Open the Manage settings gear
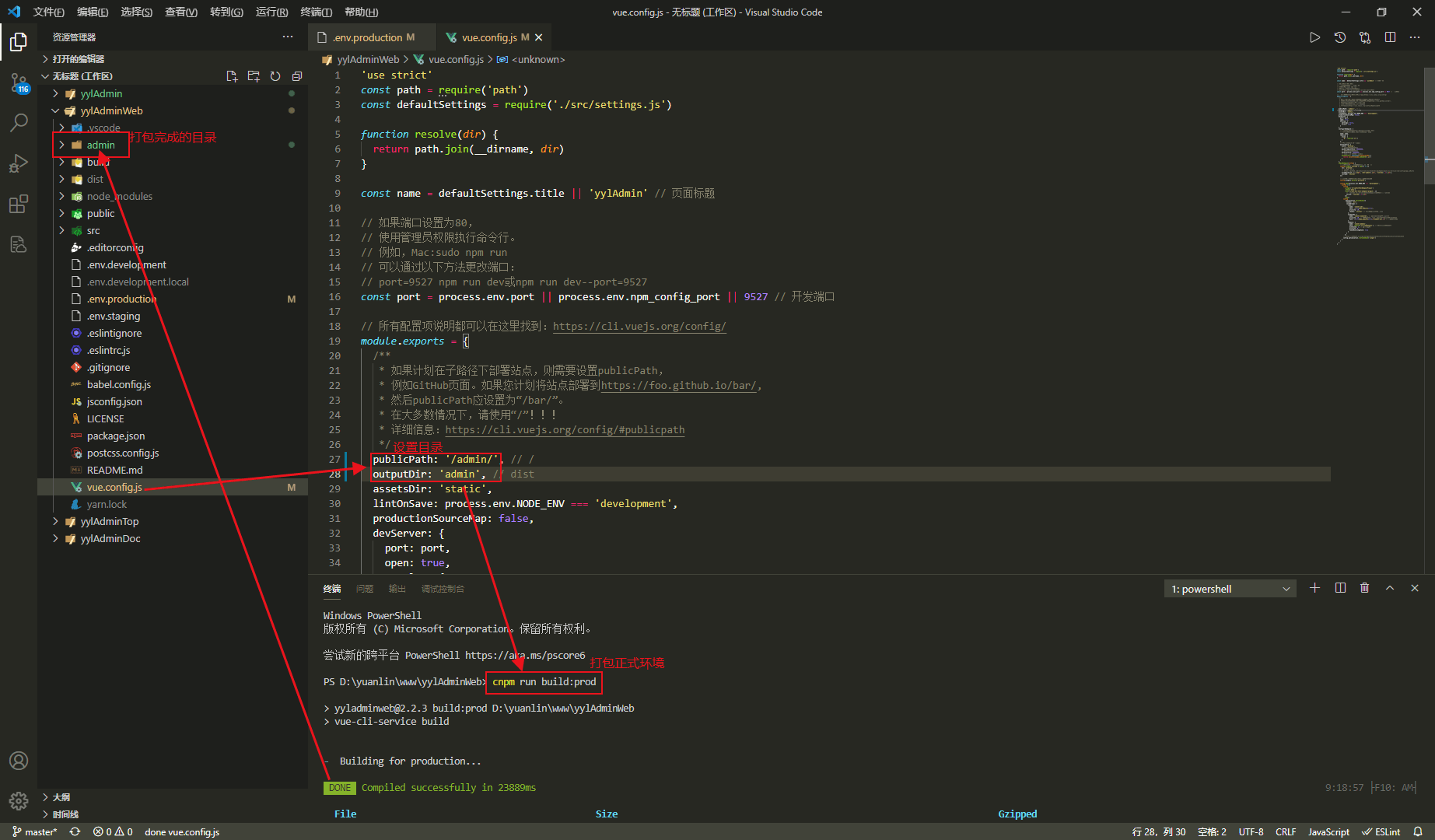 19,800
